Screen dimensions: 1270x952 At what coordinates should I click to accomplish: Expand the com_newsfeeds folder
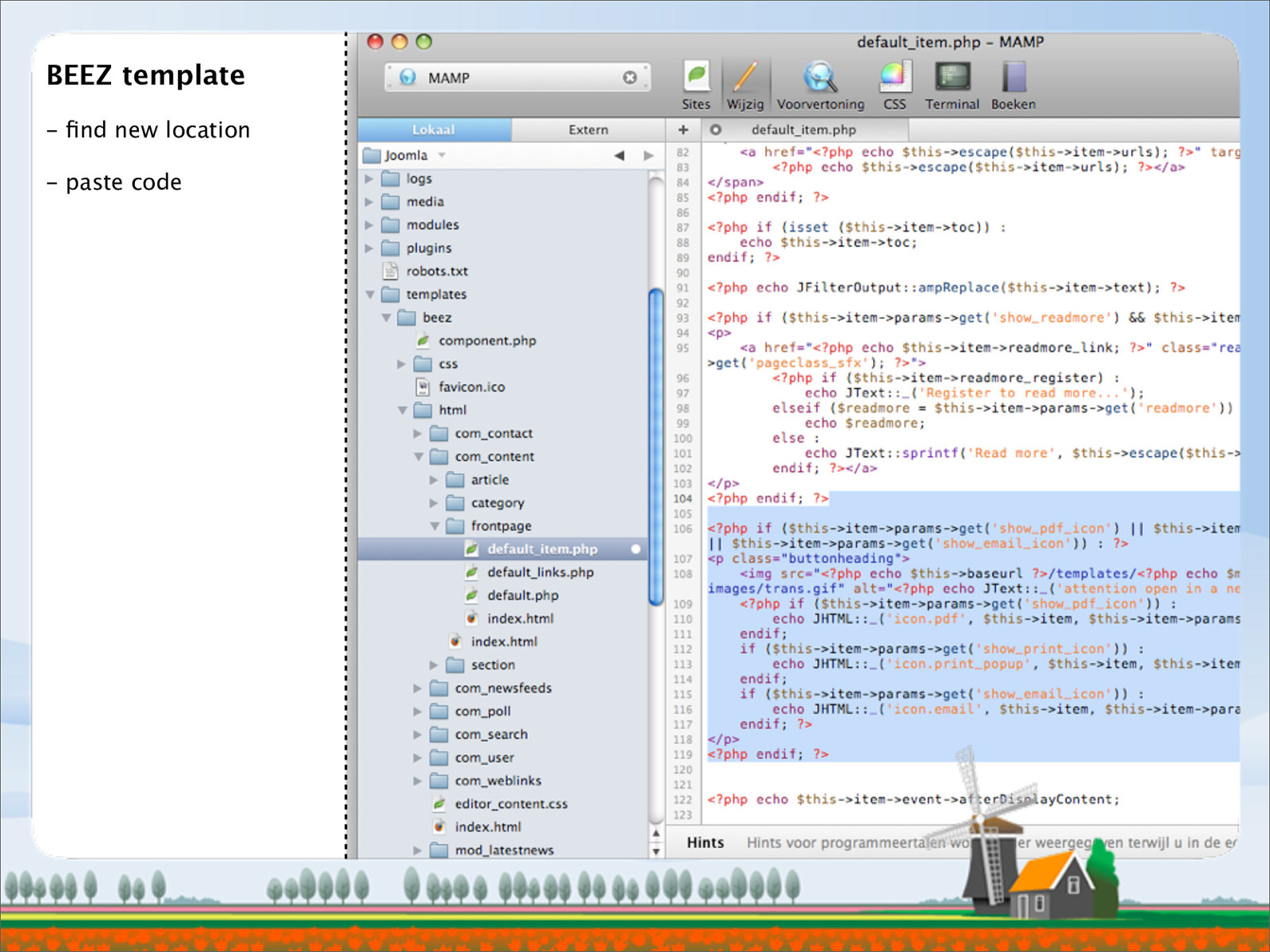point(418,688)
